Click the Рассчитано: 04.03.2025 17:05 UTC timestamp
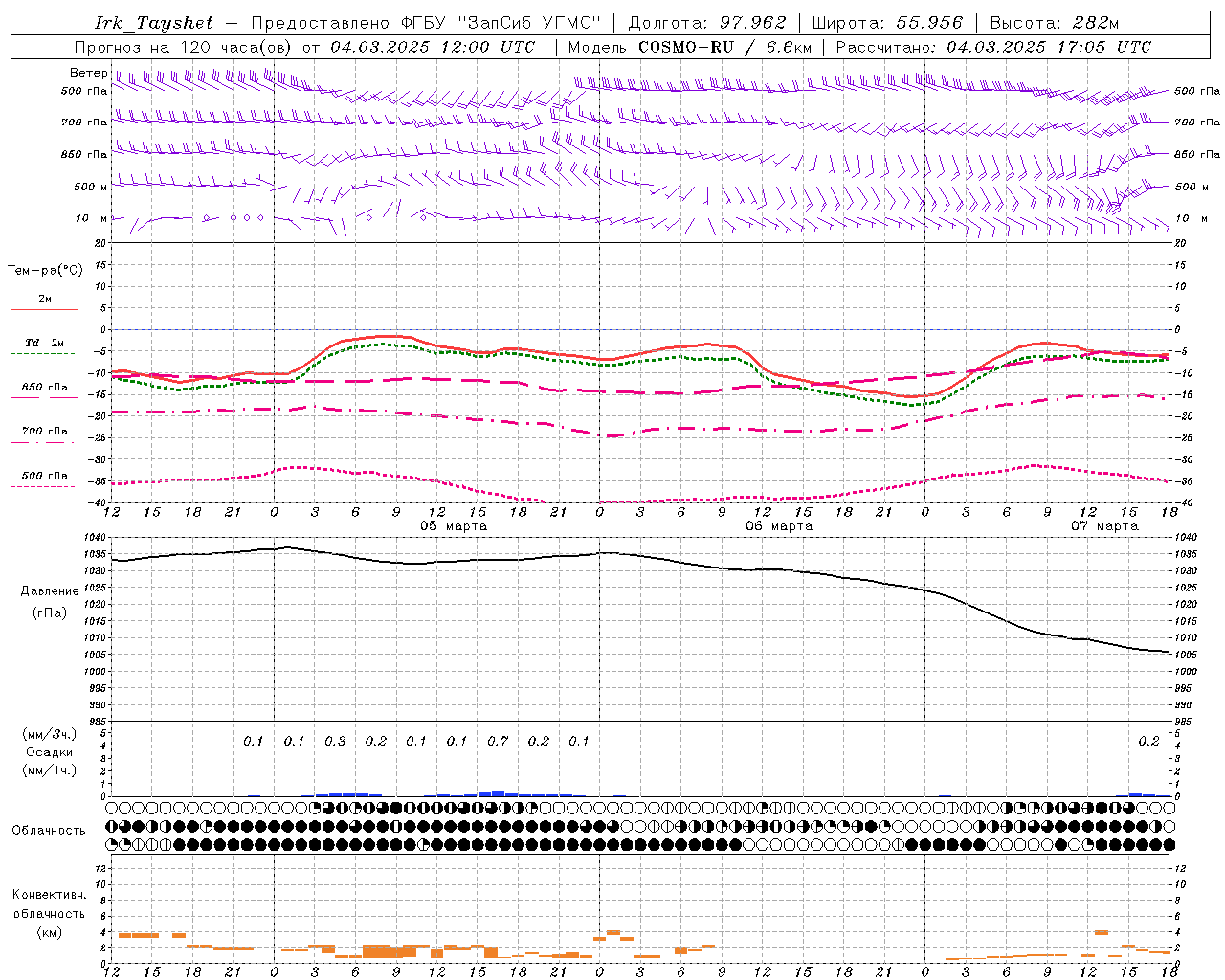 pos(993,47)
